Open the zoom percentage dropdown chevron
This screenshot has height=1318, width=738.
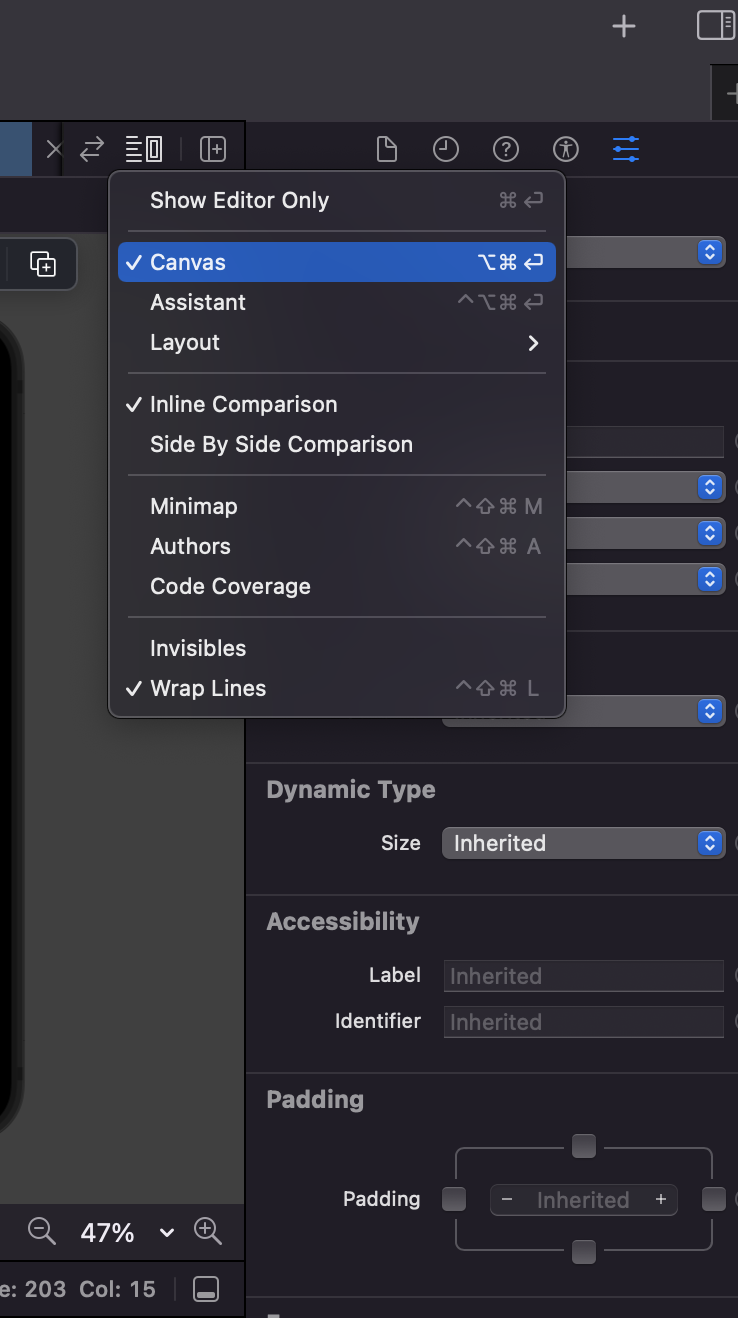tap(167, 1233)
